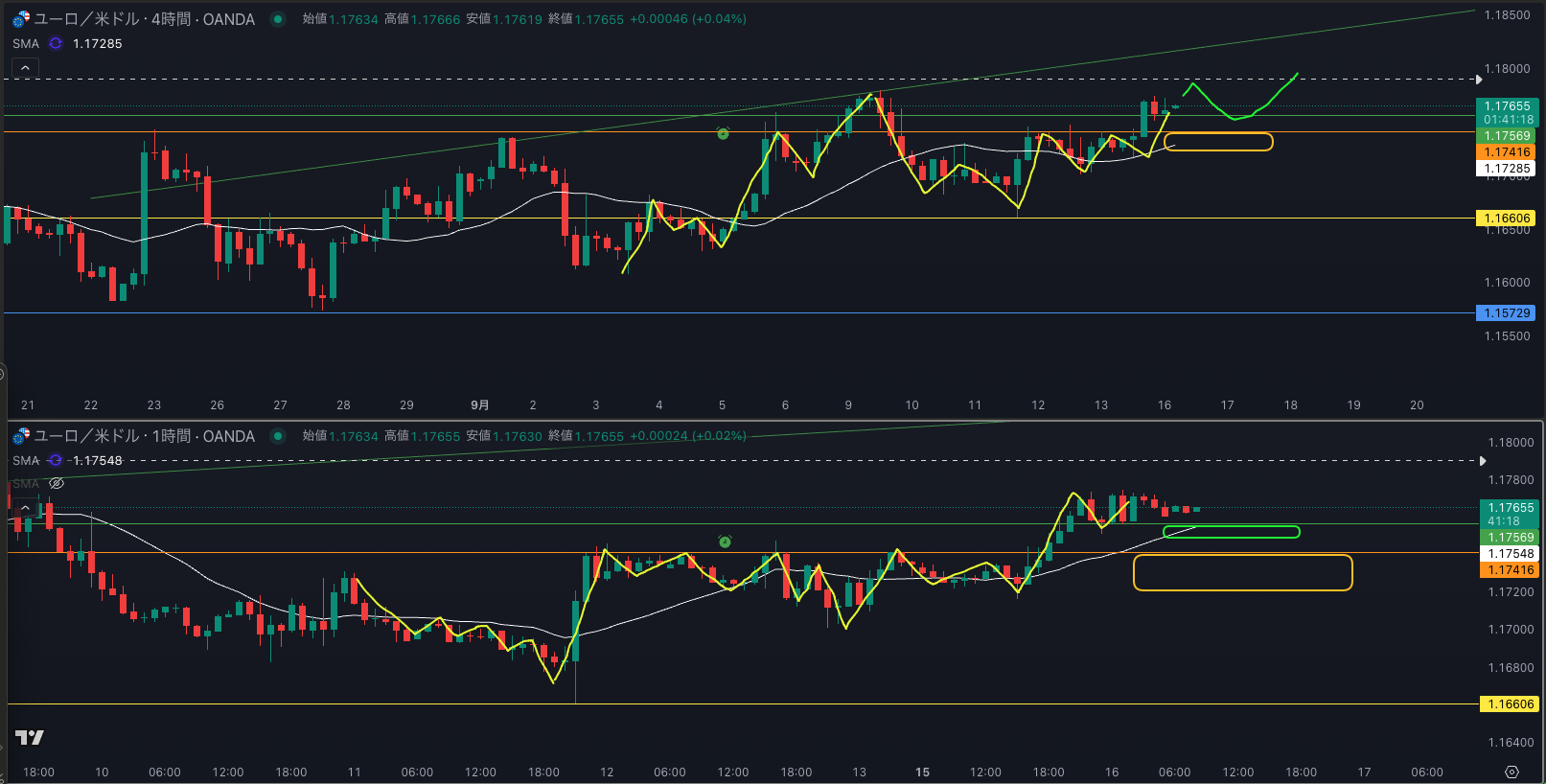1546x784 pixels.
Task: Click change +0.00024 (+0.02%) in 1-hour header
Action: point(687,436)
